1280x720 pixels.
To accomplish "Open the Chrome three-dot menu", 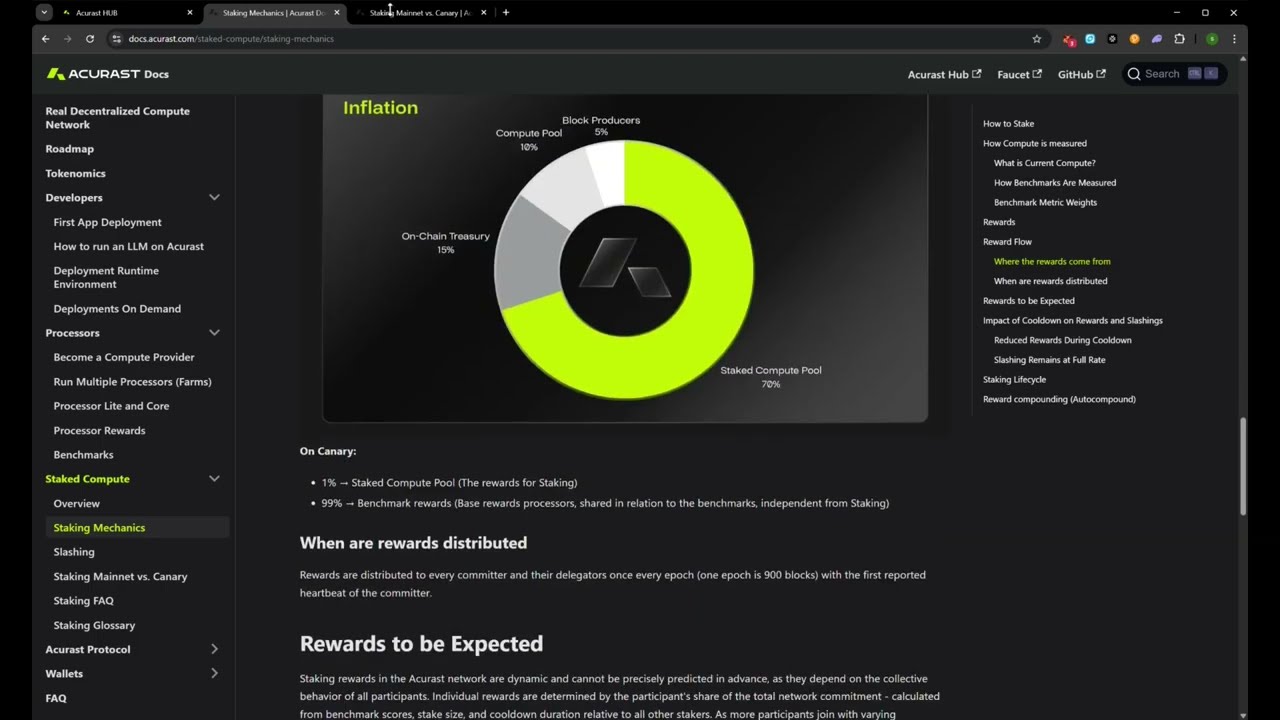I will click(1234, 39).
